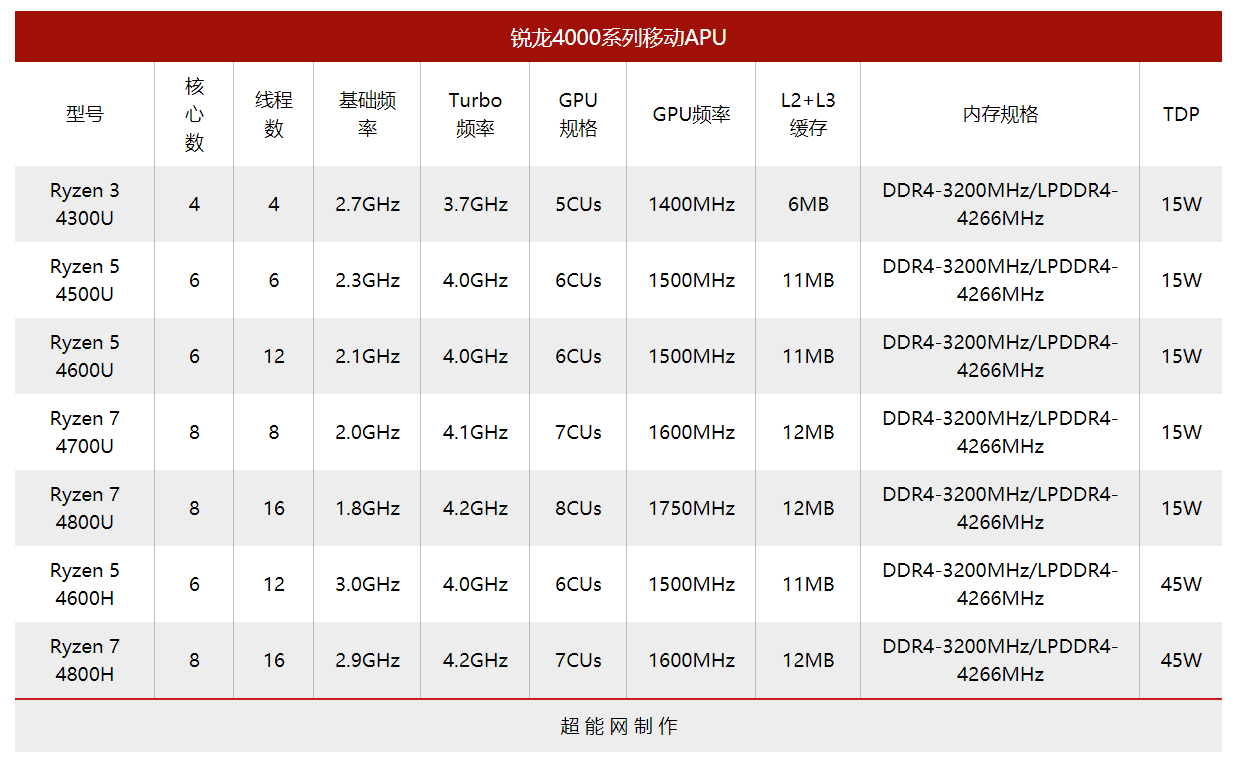Click the Ryzen 5 4600U model cell
Image resolution: width=1238 pixels, height=761 pixels.
click(x=85, y=356)
